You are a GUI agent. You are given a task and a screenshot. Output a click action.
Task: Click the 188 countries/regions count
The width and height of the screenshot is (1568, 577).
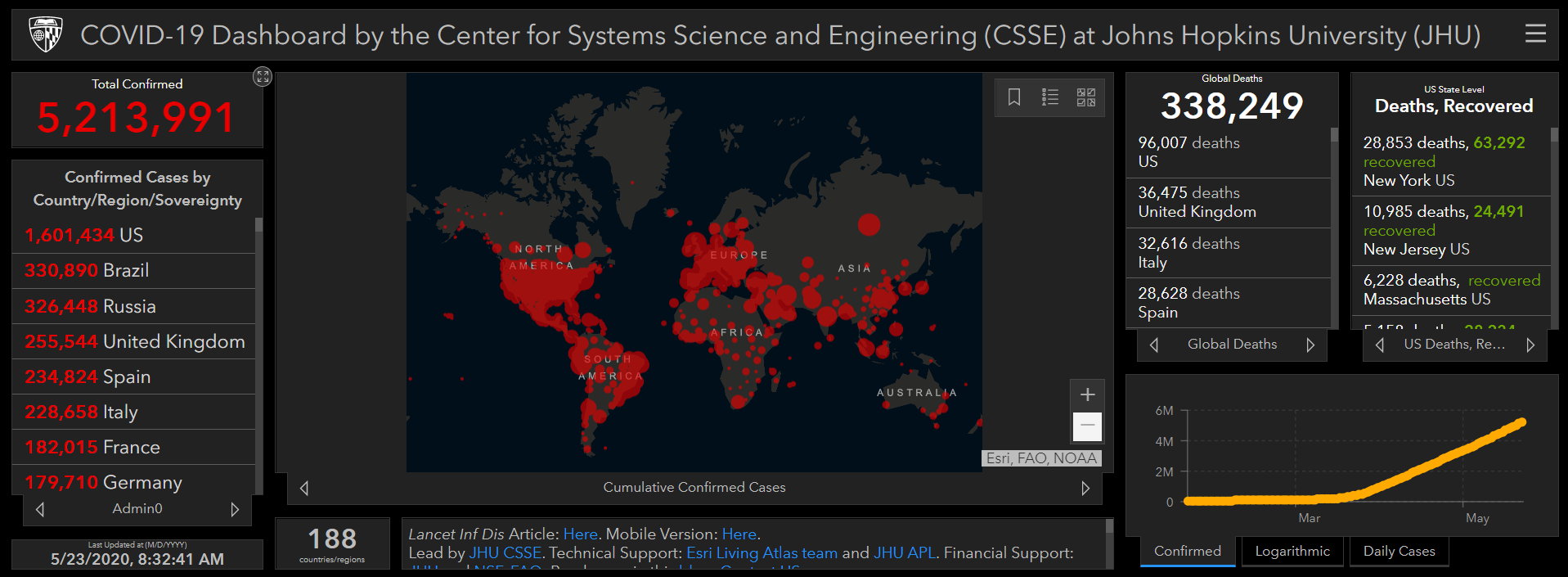[332, 539]
